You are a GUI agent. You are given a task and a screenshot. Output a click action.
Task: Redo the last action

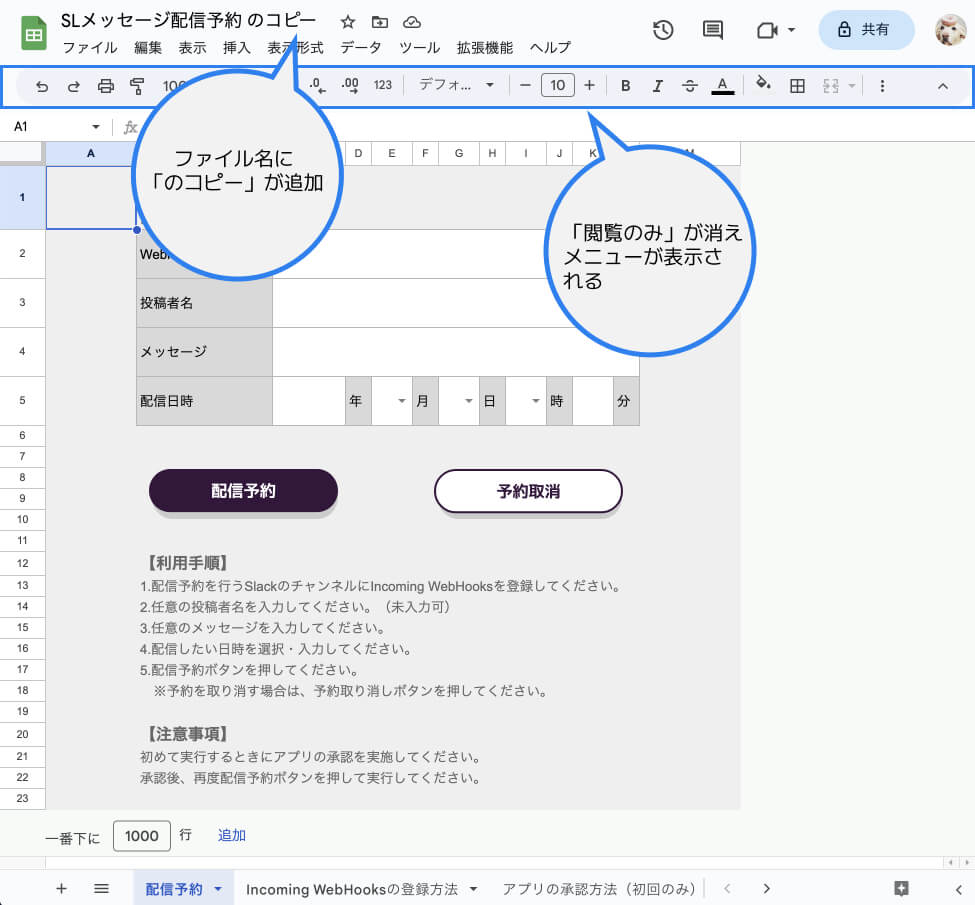73,86
